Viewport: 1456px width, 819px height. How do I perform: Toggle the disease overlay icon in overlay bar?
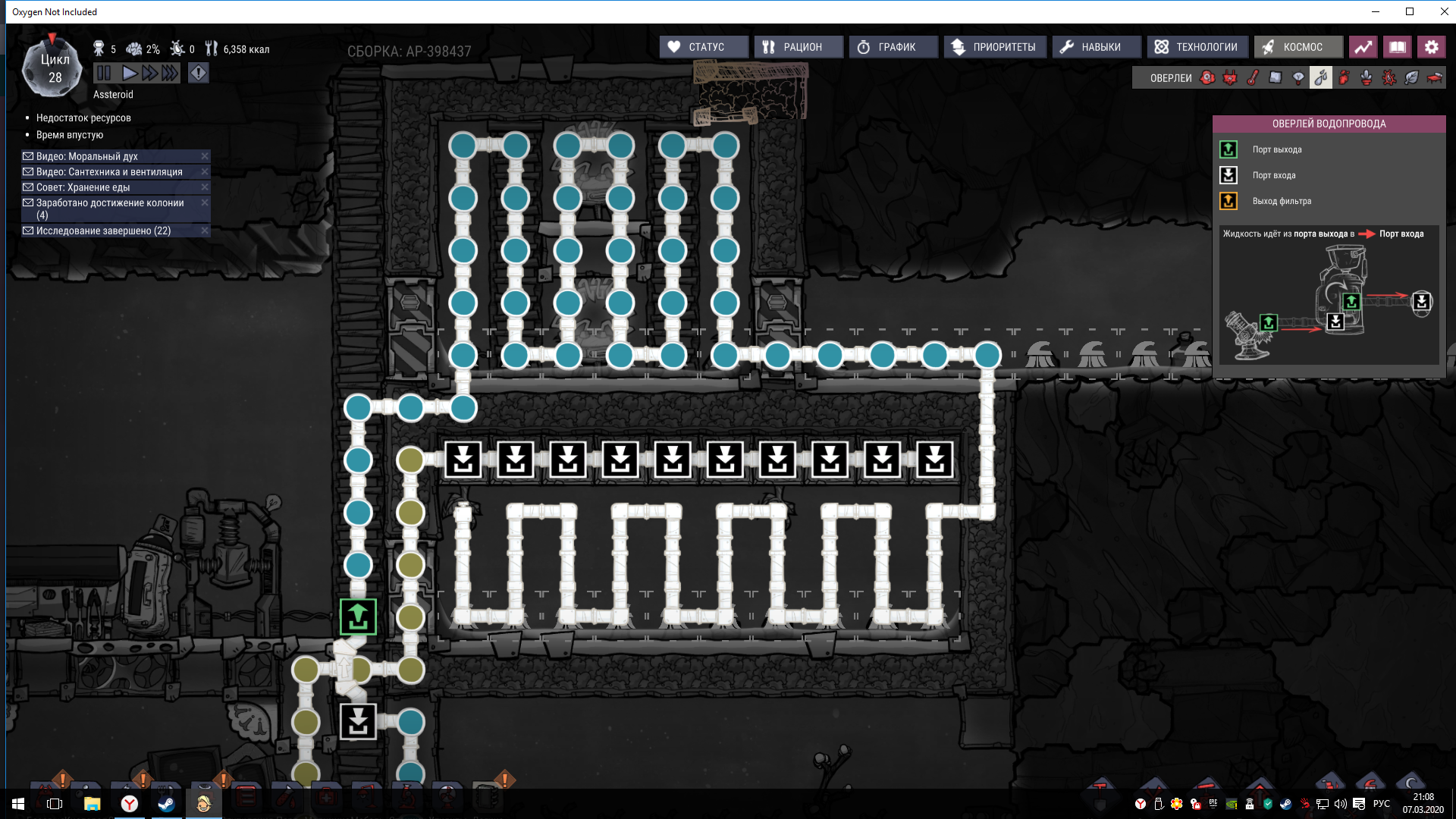click(x=1390, y=78)
